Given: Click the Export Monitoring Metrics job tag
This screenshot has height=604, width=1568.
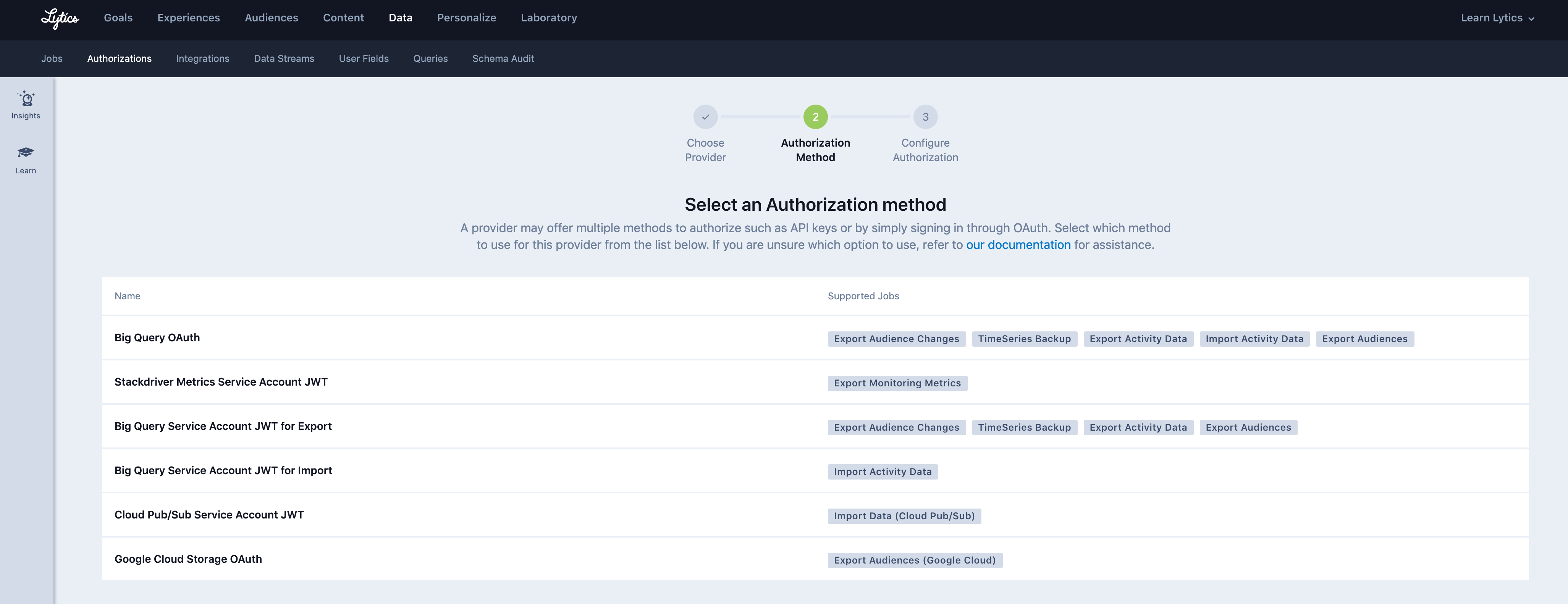Looking at the screenshot, I should tap(897, 383).
